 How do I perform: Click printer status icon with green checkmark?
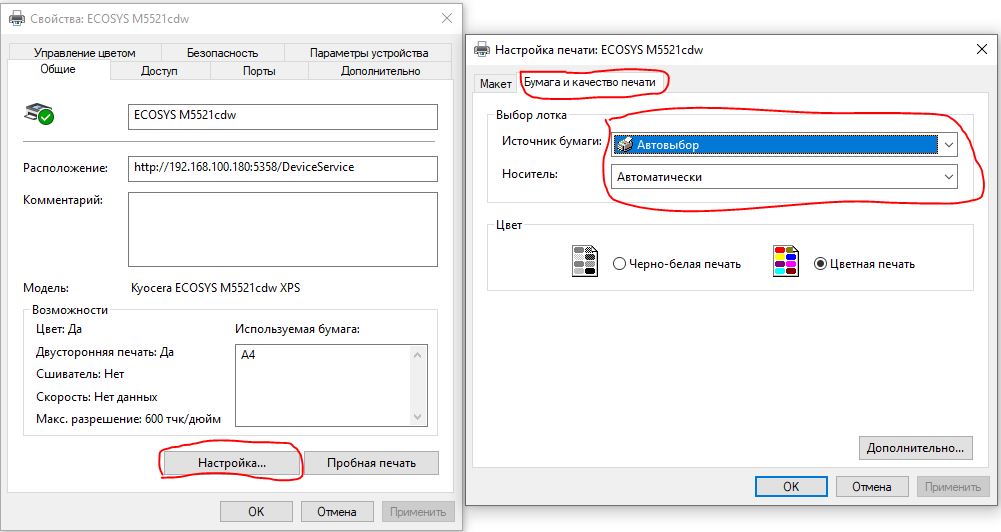39,114
